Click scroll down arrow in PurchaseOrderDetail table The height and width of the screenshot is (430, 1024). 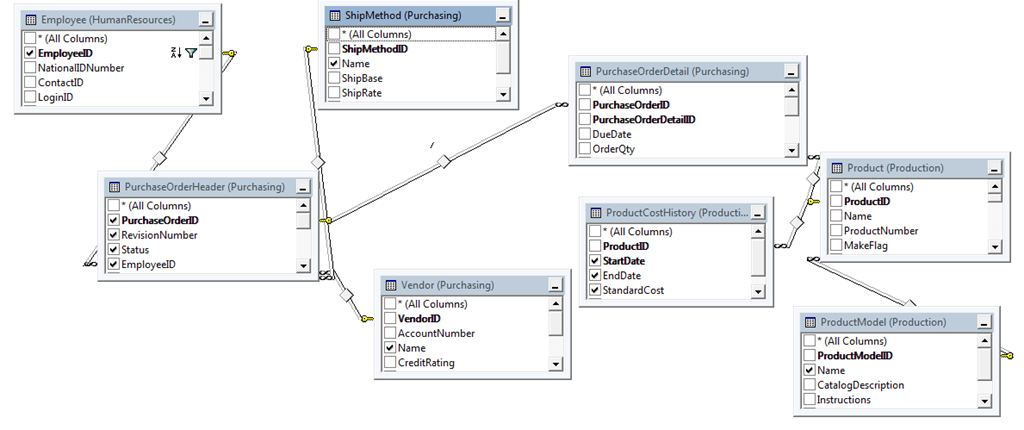click(x=792, y=150)
